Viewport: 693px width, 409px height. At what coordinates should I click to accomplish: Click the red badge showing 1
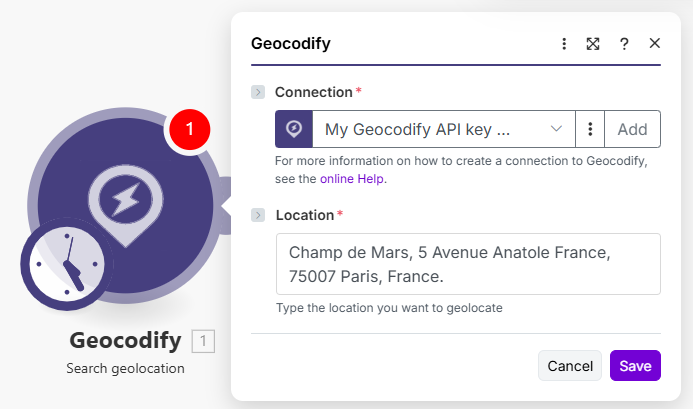tap(190, 128)
